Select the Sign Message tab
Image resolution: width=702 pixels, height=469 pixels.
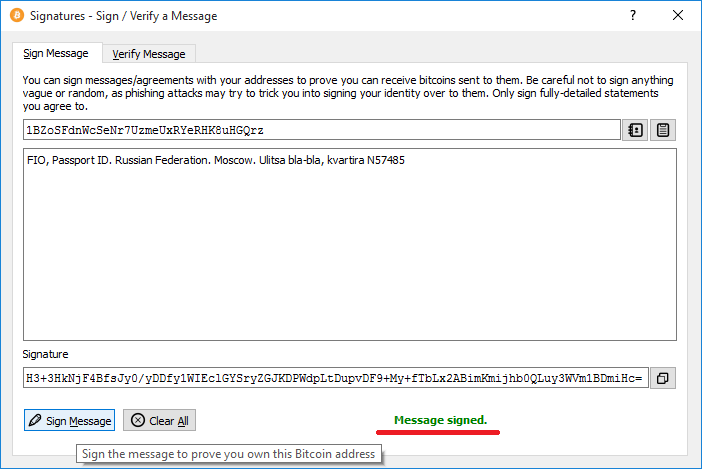pyautogui.click(x=56, y=53)
